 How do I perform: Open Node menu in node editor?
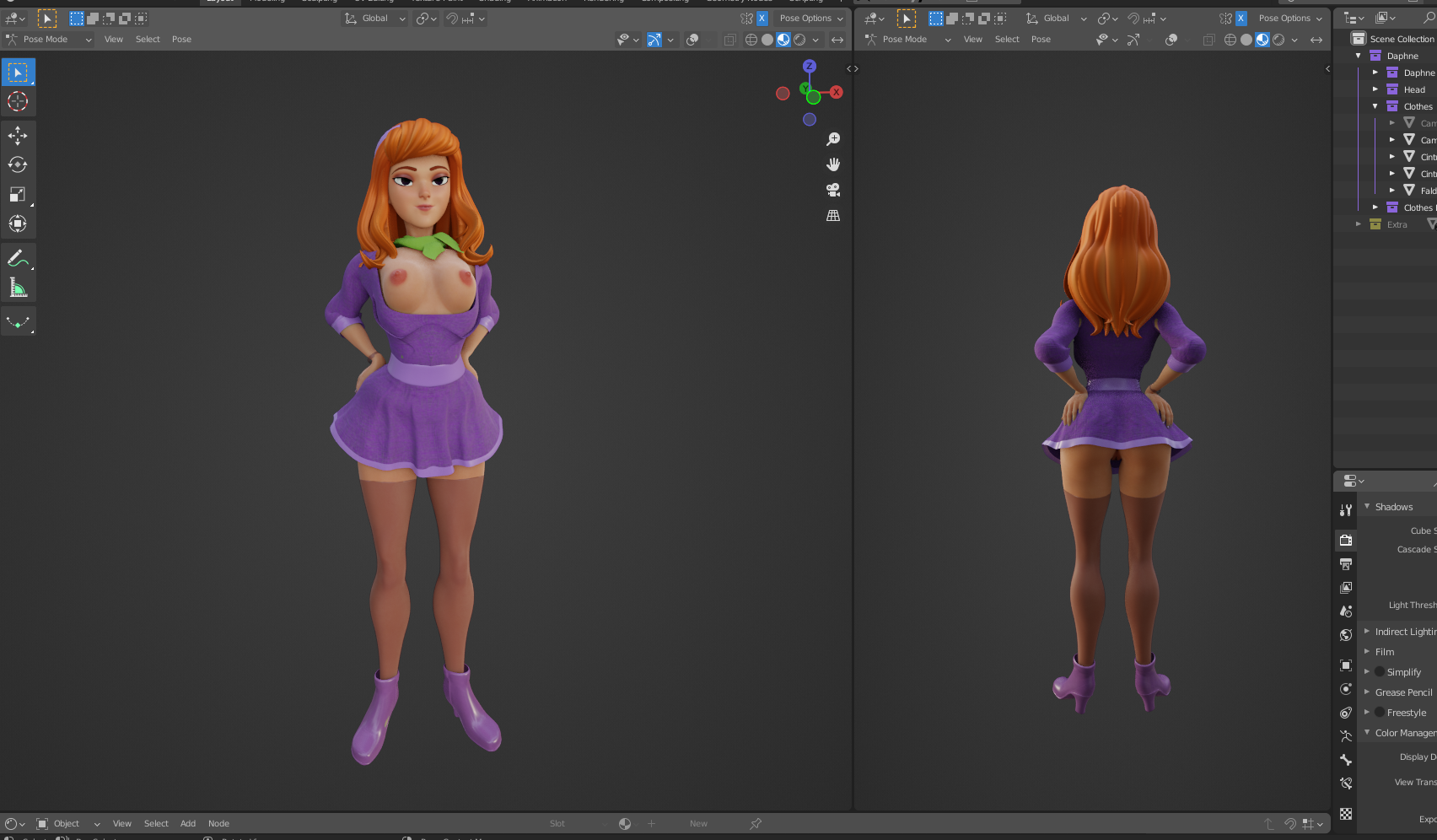click(218, 824)
